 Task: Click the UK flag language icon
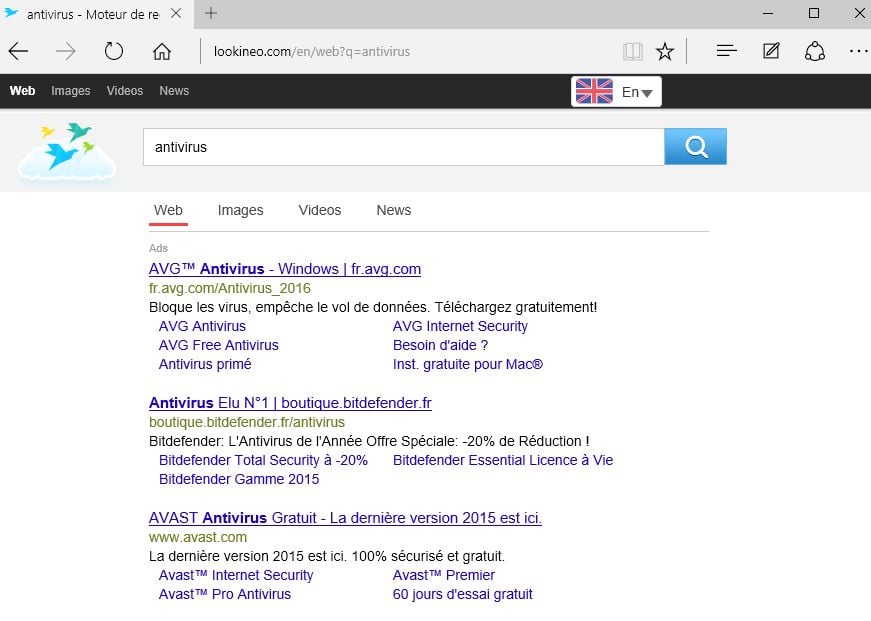tap(594, 91)
